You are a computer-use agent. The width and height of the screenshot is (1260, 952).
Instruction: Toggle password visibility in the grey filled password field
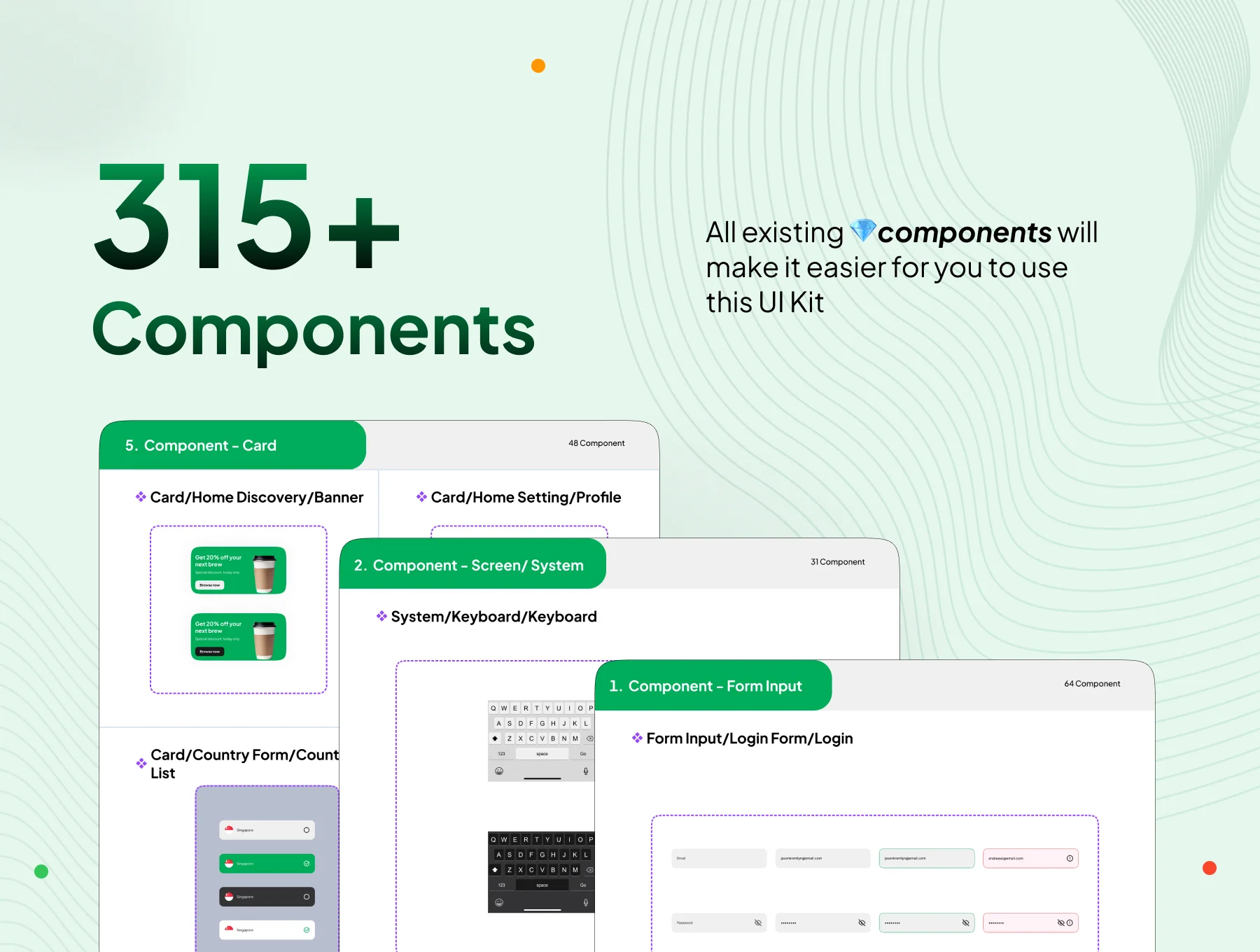tap(862, 923)
